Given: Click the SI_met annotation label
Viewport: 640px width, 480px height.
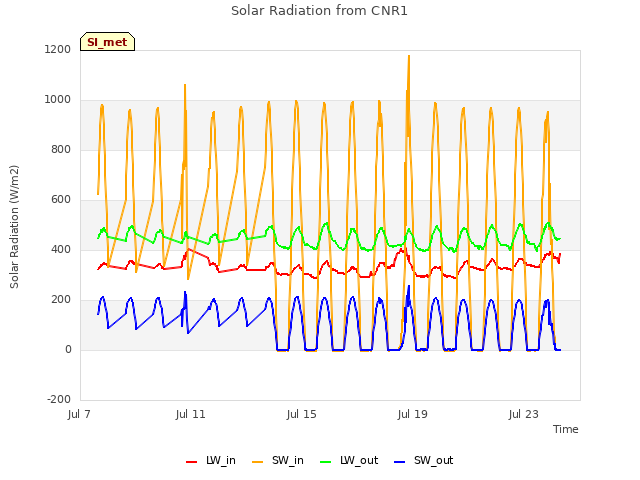Looking at the screenshot, I should (107, 42).
